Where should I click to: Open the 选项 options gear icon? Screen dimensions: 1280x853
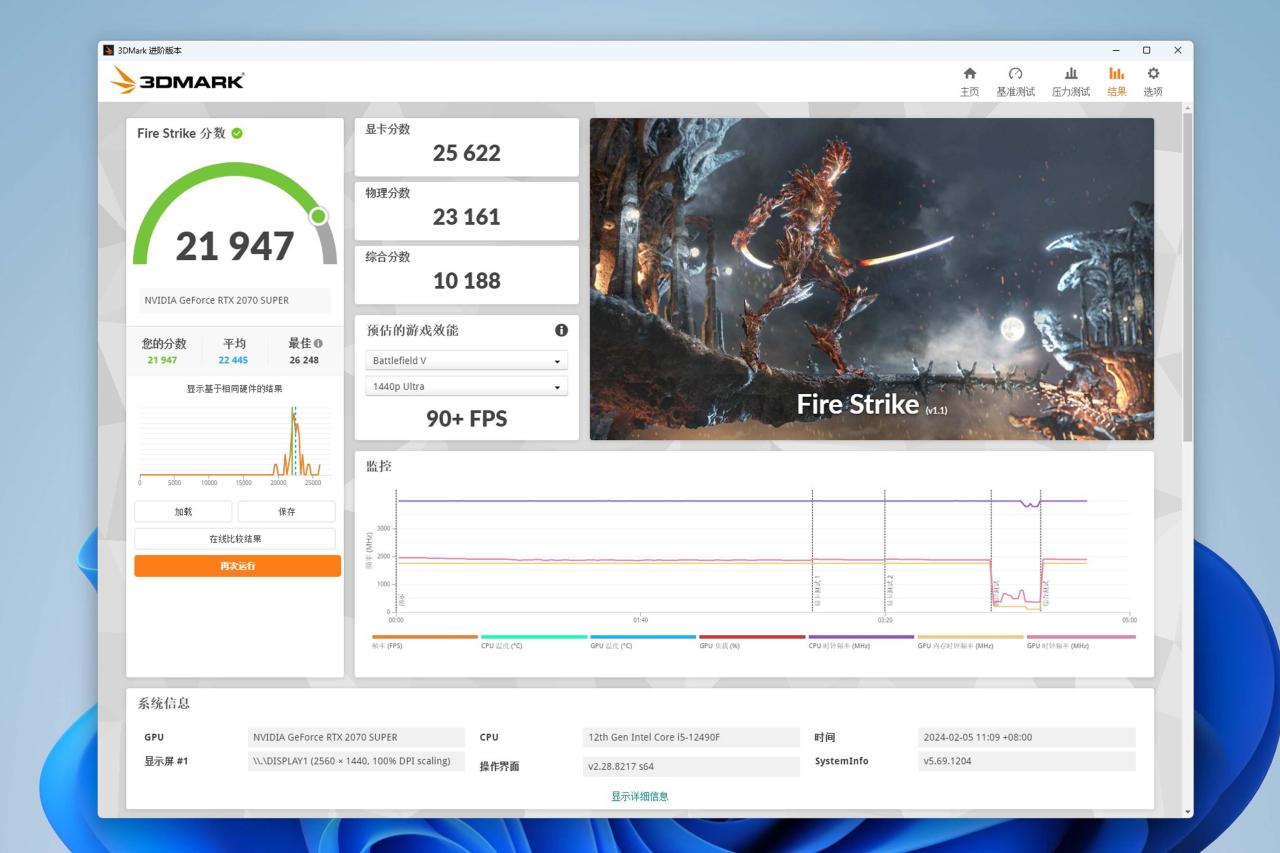click(x=1153, y=81)
